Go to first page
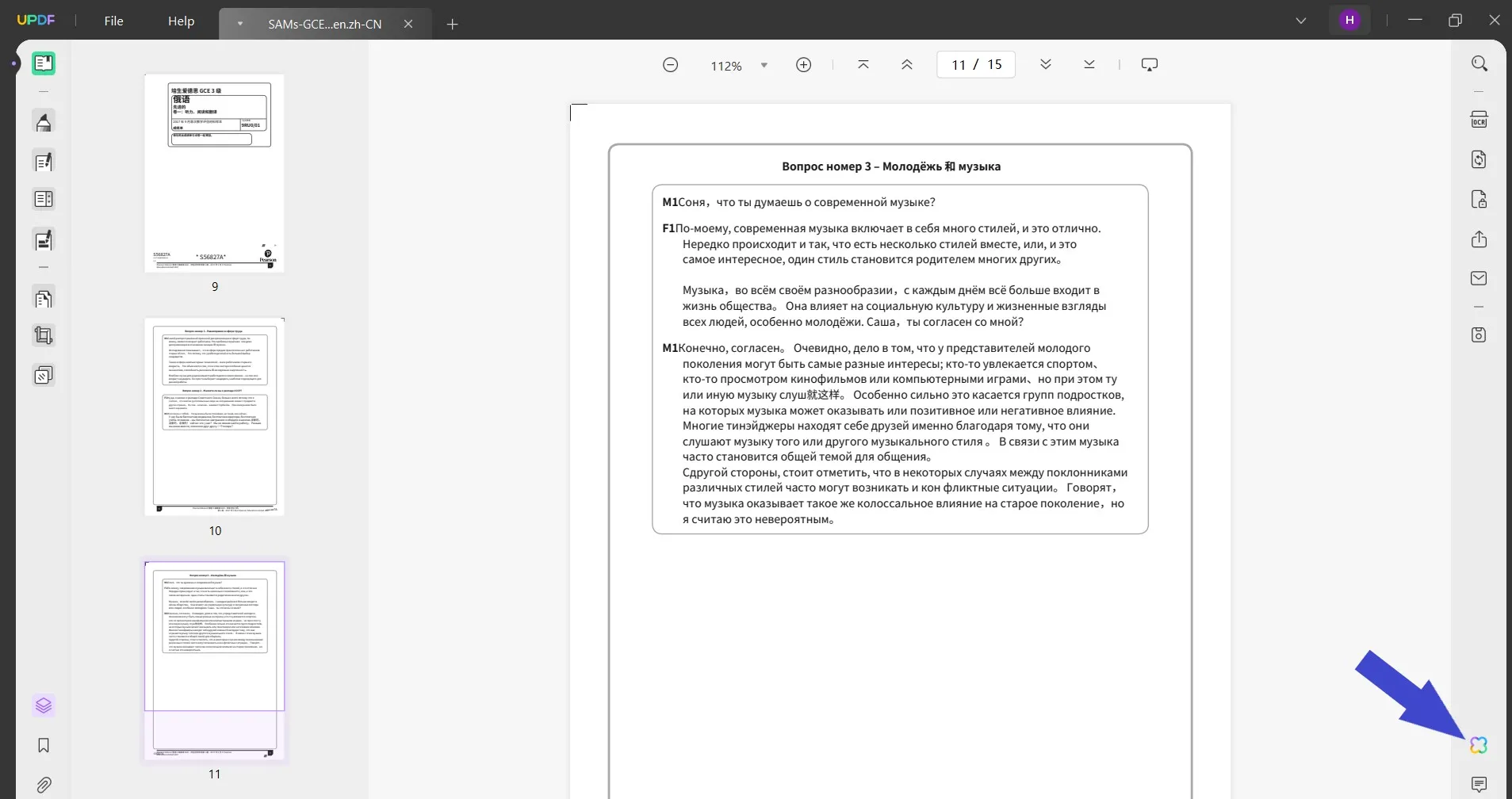This screenshot has width=1512, height=799. pyautogui.click(x=863, y=65)
